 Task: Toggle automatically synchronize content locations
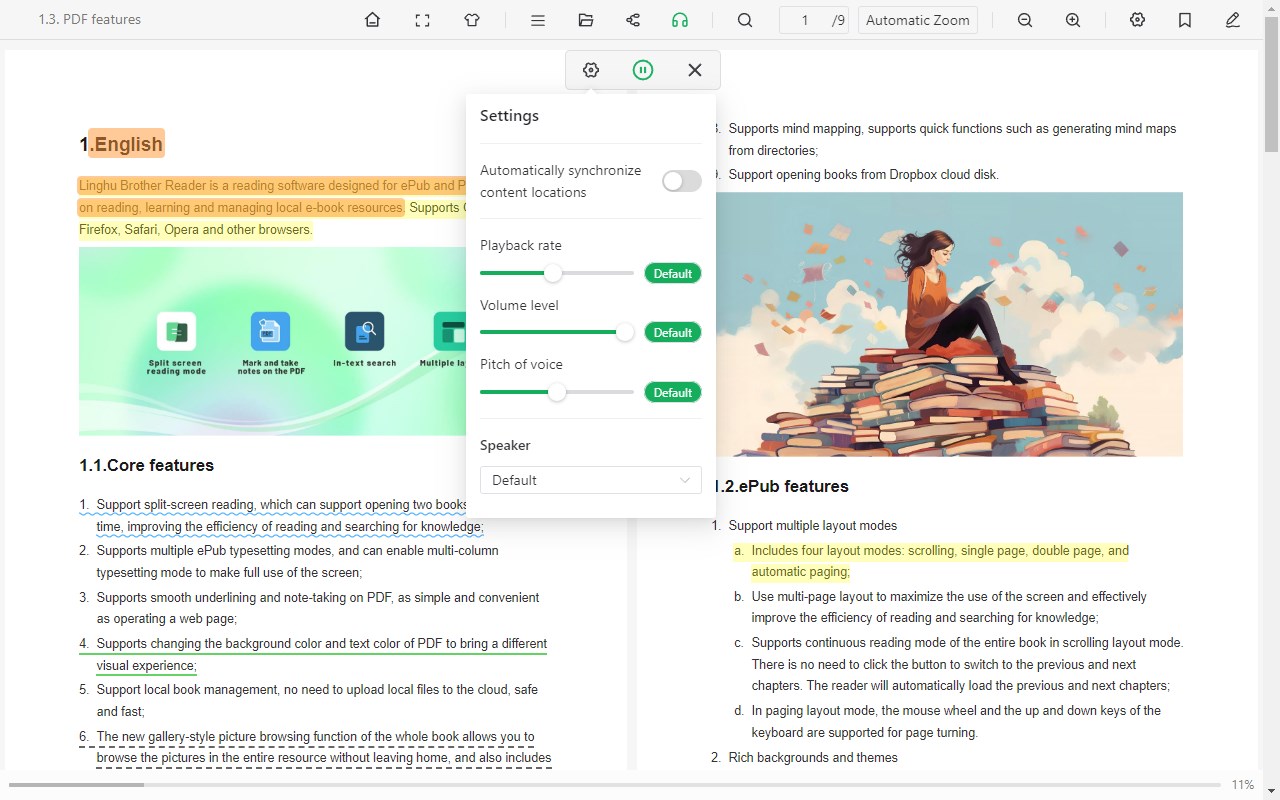pos(682,181)
